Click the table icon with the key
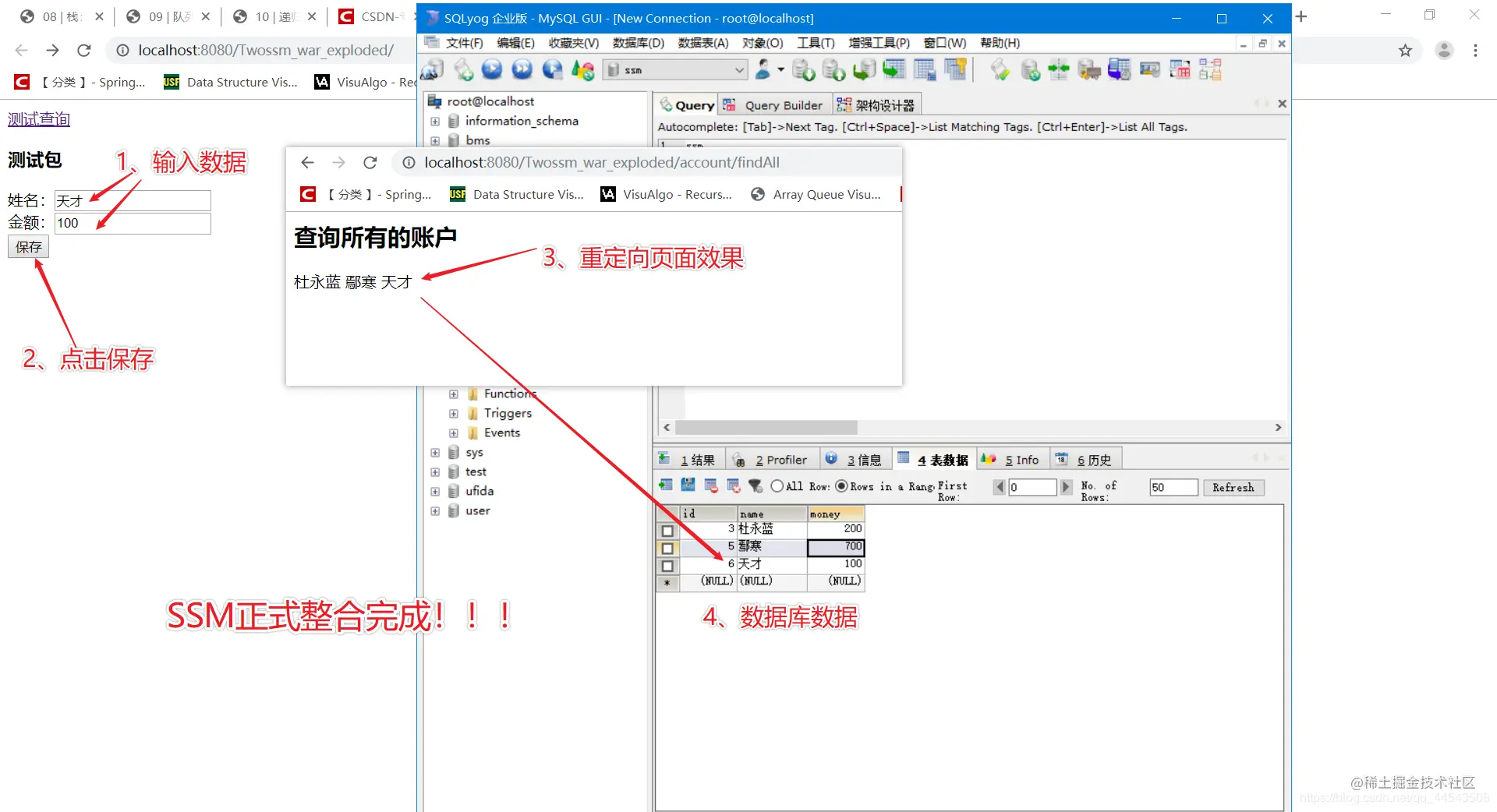 pyautogui.click(x=955, y=70)
